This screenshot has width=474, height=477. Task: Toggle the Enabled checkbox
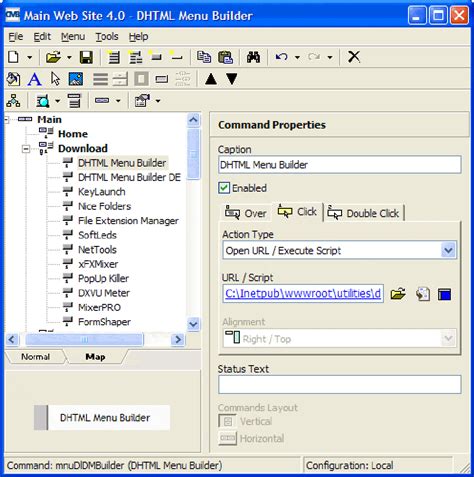tap(224, 188)
